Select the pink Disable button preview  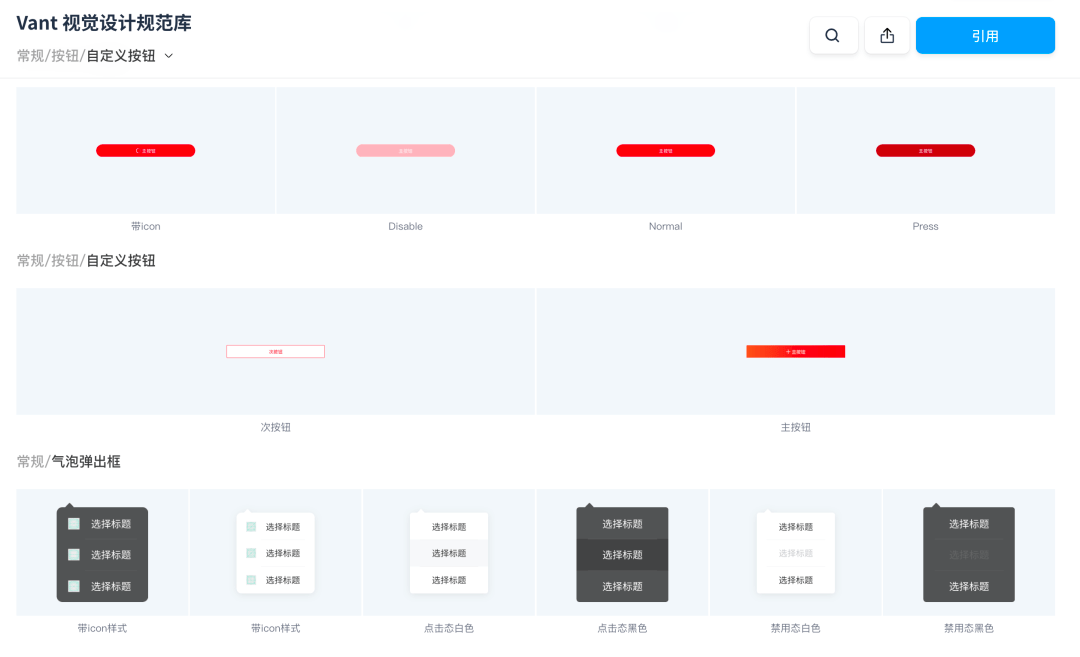click(x=405, y=151)
